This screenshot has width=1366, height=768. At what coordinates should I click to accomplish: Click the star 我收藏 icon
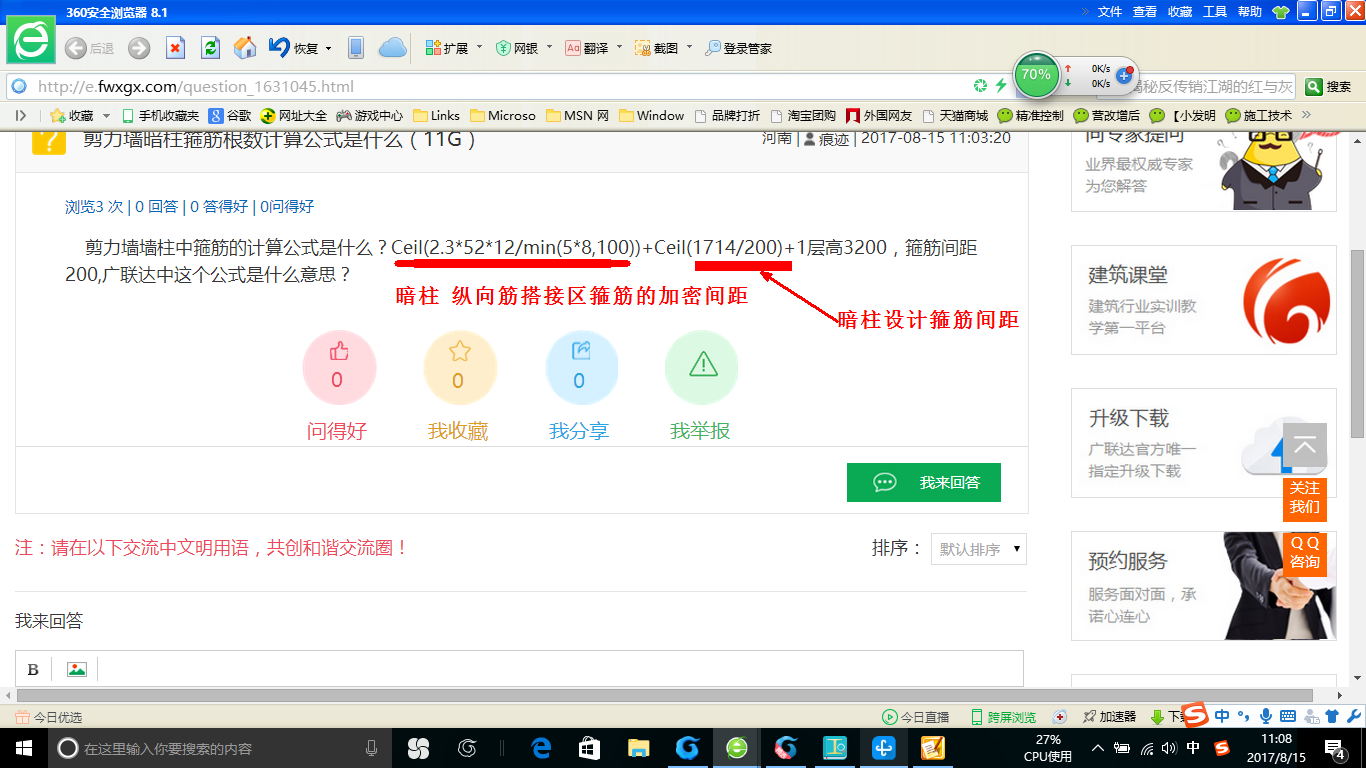459,367
